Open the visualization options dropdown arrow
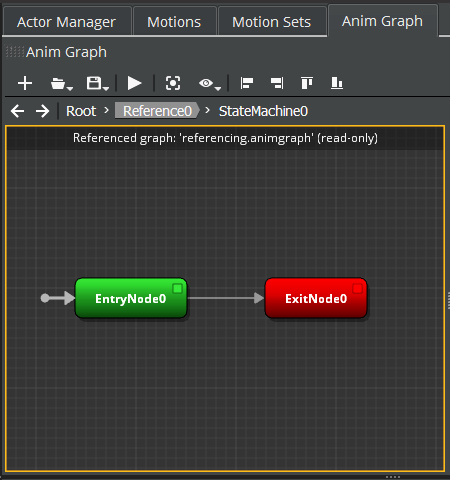 218,88
